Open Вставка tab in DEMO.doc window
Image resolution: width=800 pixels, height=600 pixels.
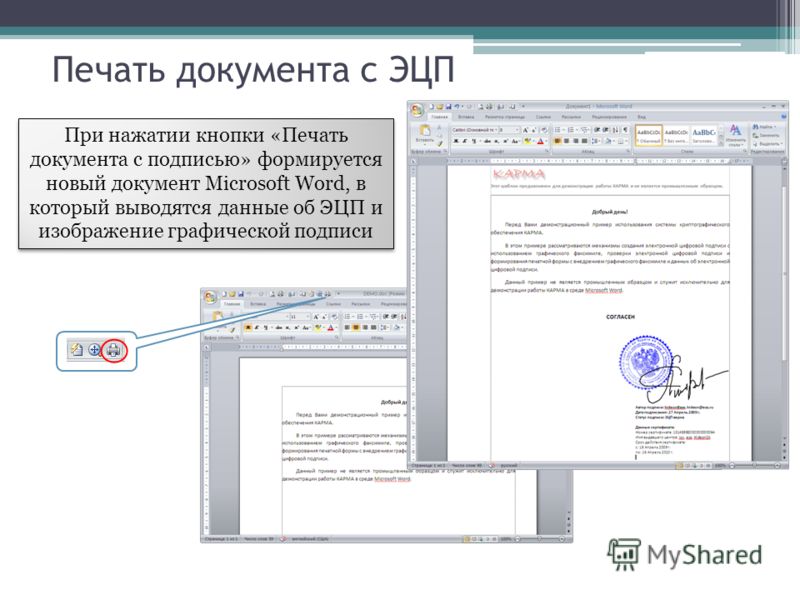(x=258, y=304)
